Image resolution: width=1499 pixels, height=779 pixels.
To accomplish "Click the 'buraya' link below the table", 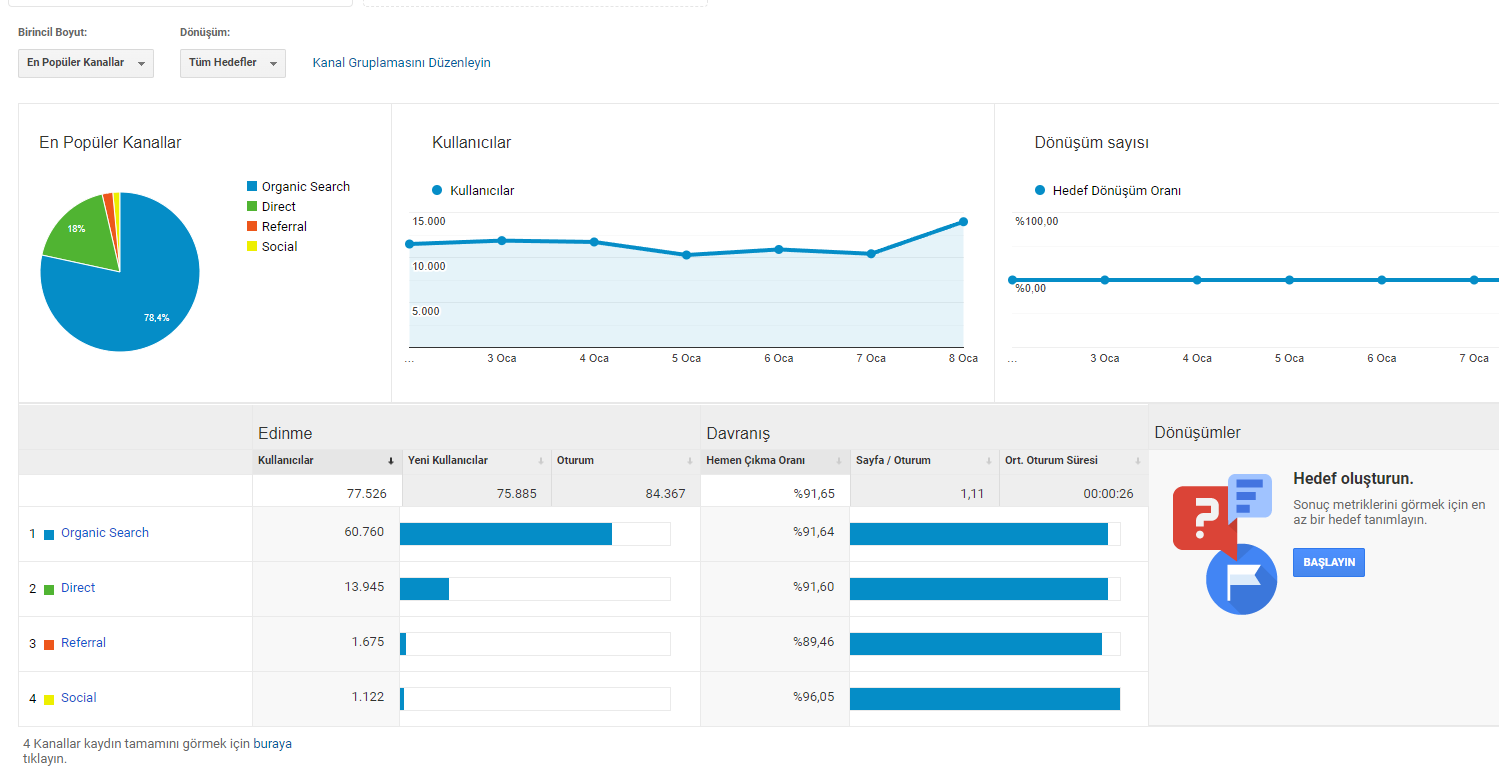I will coord(273,744).
